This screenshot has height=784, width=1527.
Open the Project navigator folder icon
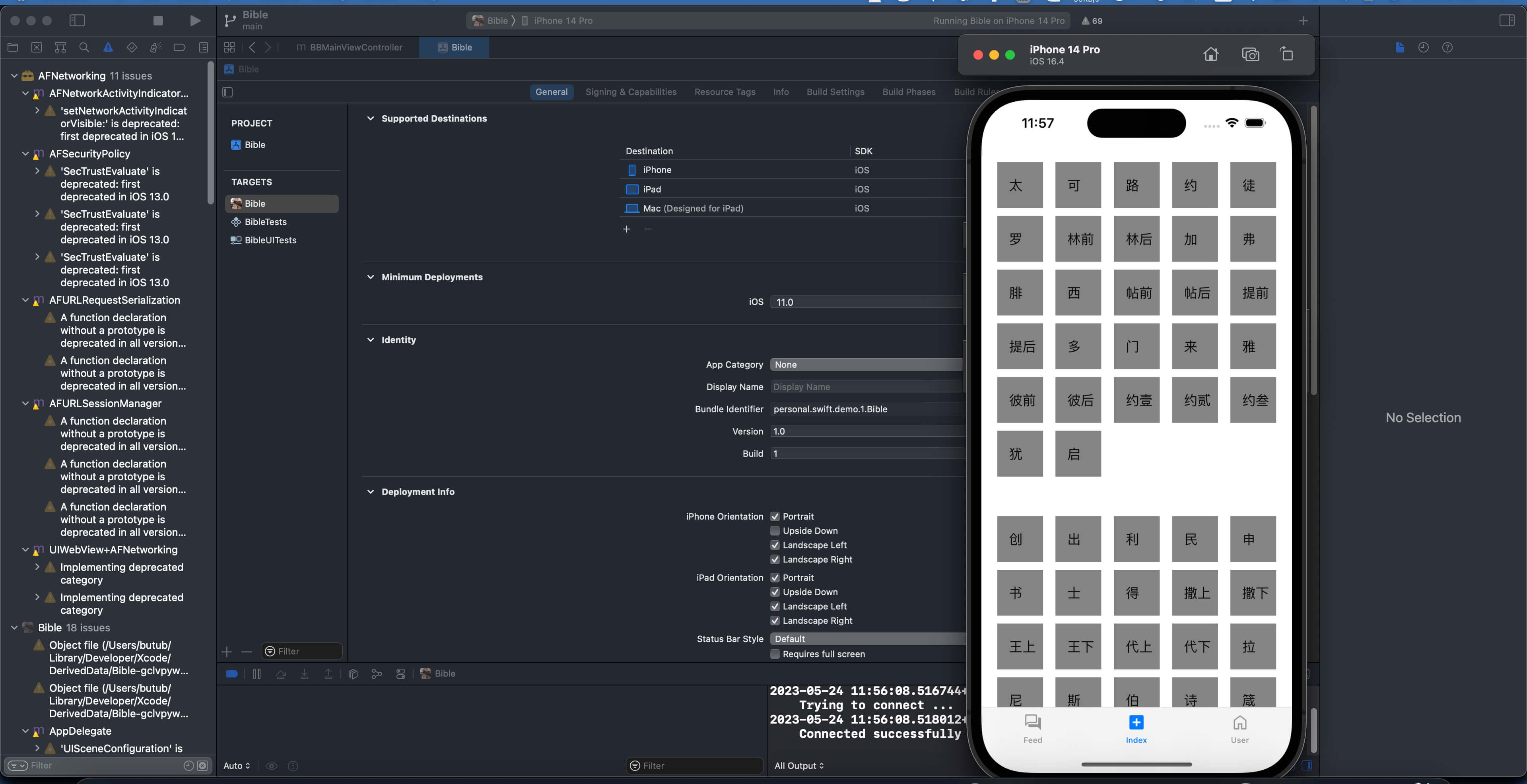coord(12,47)
